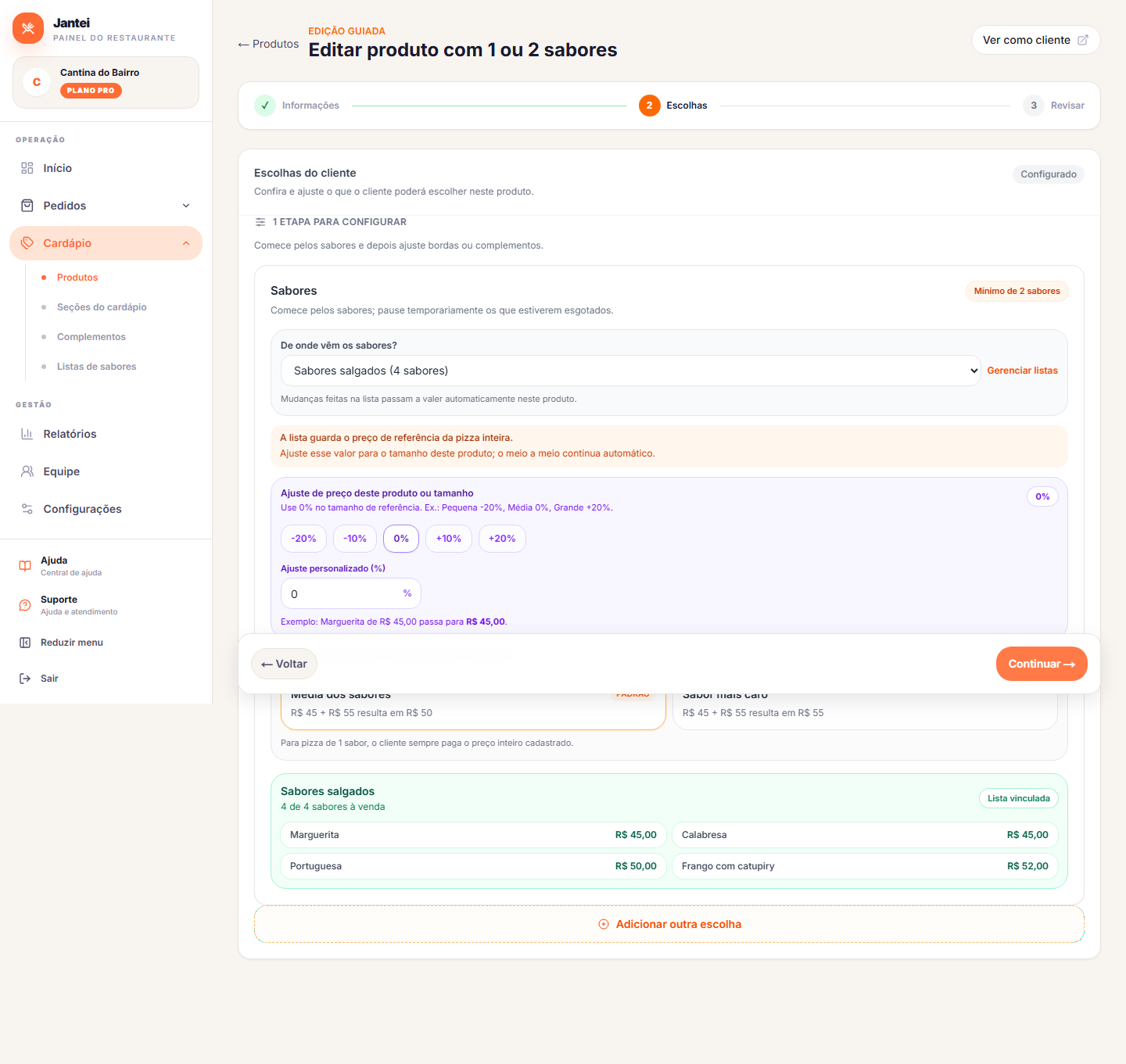1126x1064 pixels.
Task: Click external link icon in Ver como cliente
Action: [x=1083, y=40]
